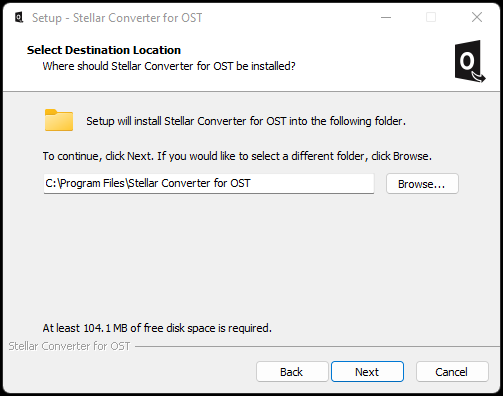The width and height of the screenshot is (503, 396).
Task: Minimize the Setup window
Action: (x=386, y=17)
